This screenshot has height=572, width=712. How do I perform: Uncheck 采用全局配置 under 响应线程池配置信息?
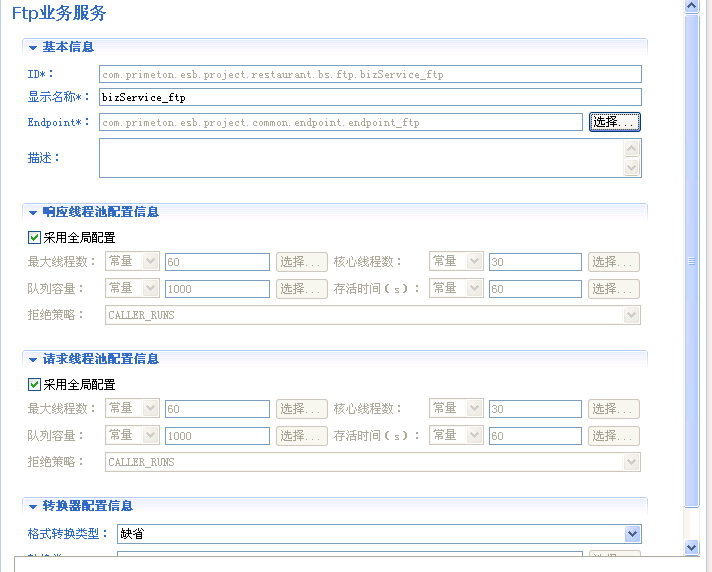click(35, 238)
